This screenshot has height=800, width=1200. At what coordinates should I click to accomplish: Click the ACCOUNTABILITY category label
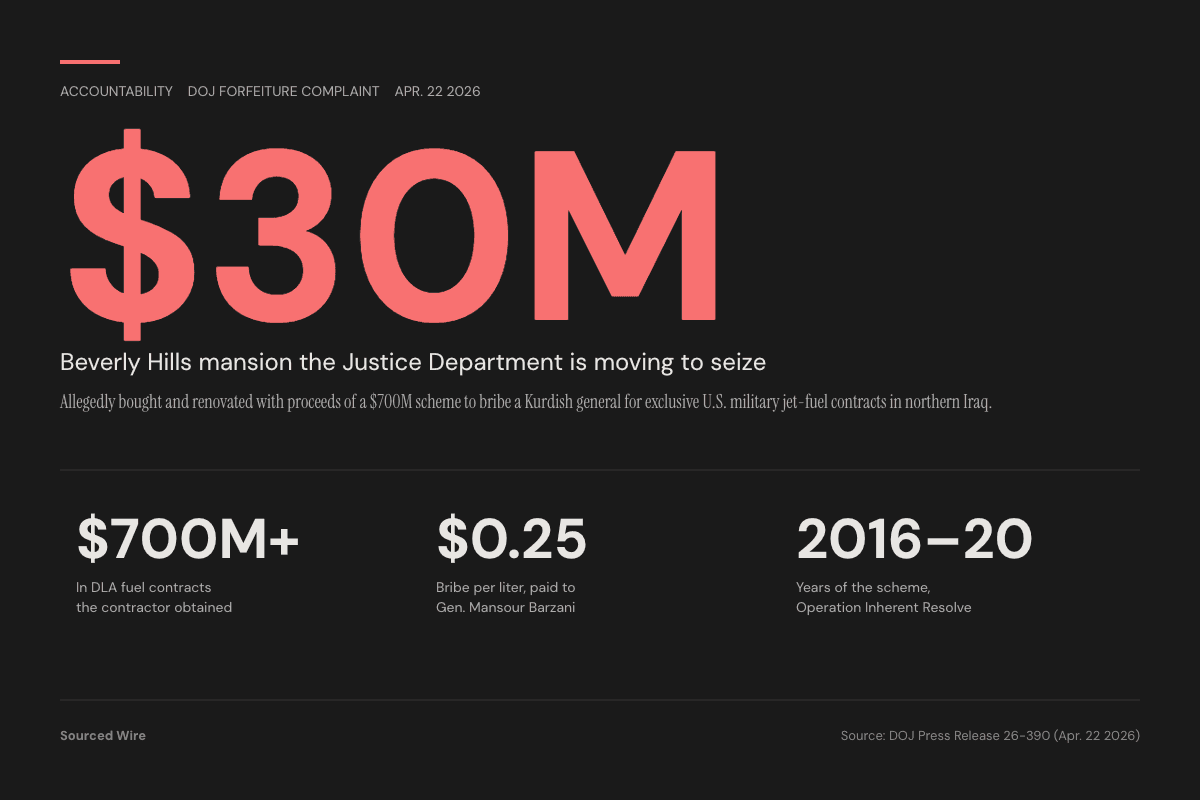click(x=116, y=91)
